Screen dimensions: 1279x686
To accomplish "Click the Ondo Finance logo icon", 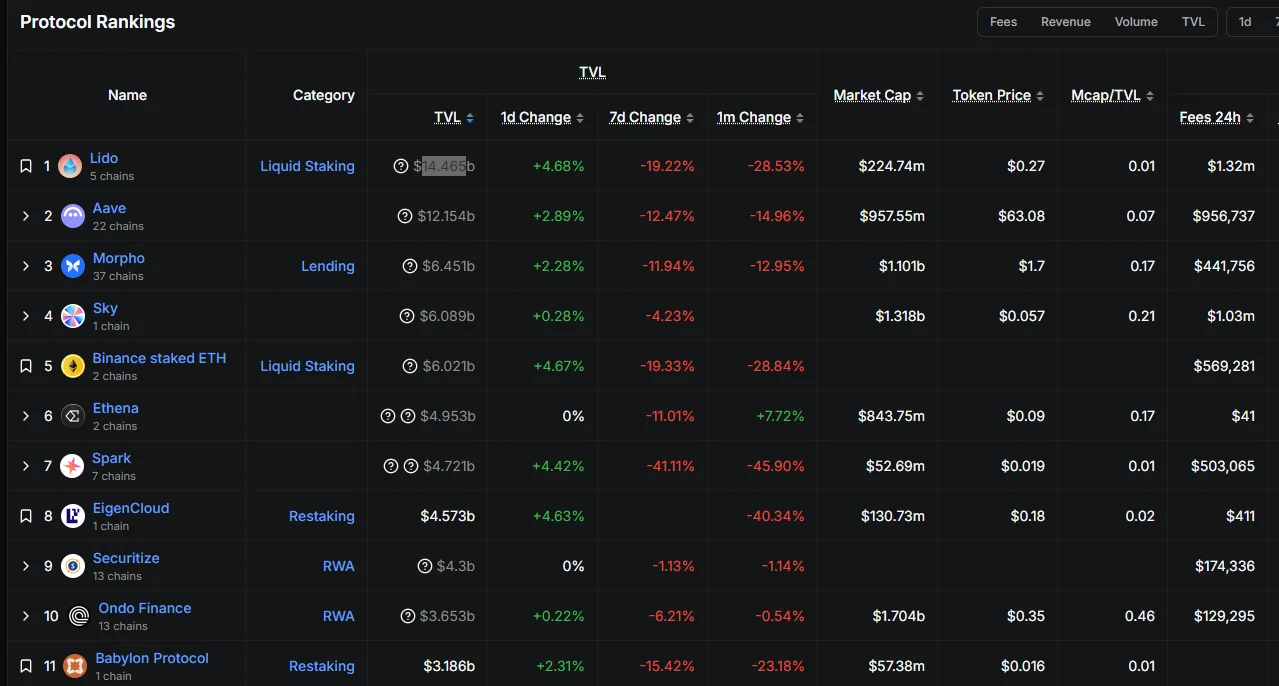I will [x=79, y=616].
